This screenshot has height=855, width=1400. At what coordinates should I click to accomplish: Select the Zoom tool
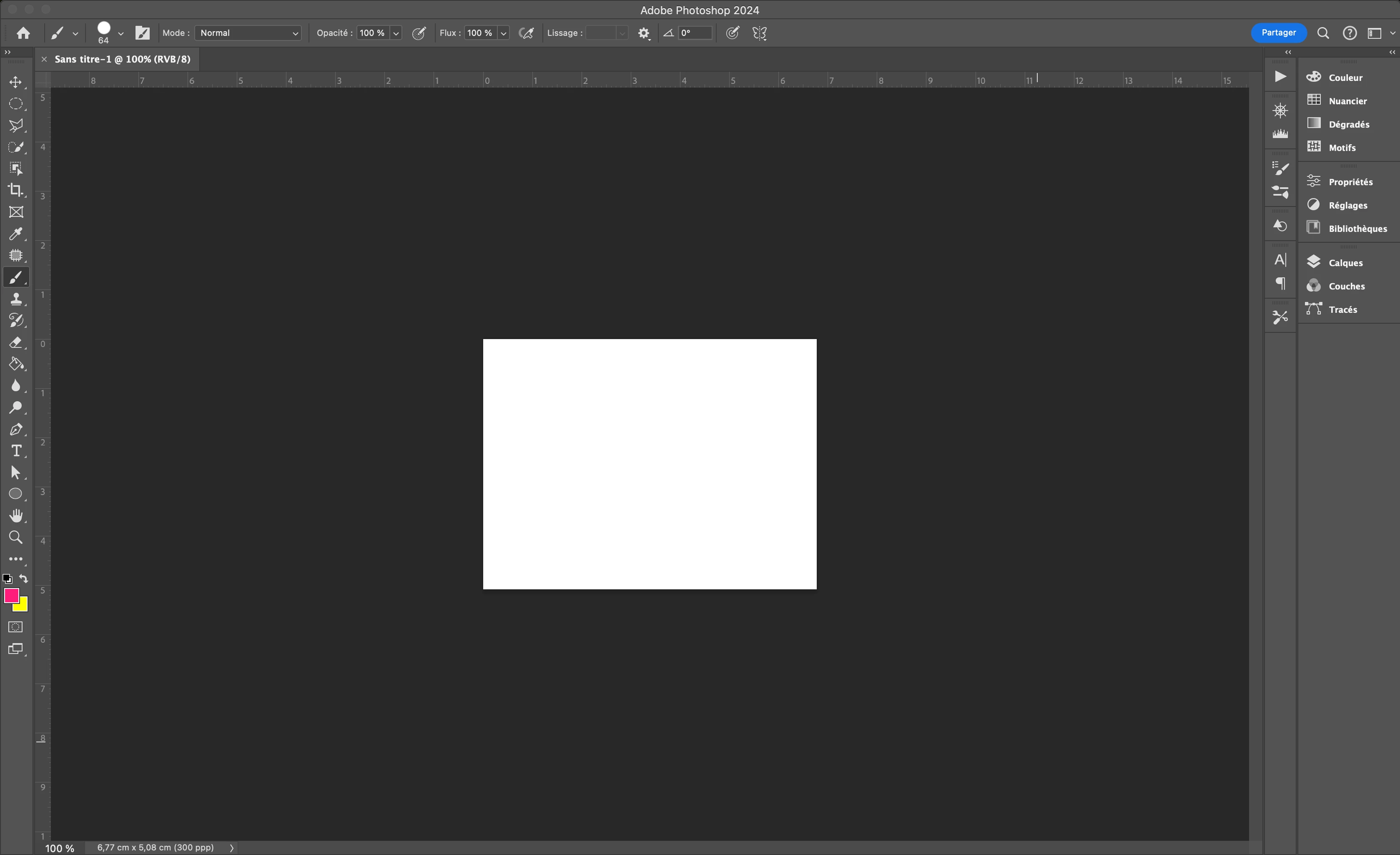tap(15, 537)
